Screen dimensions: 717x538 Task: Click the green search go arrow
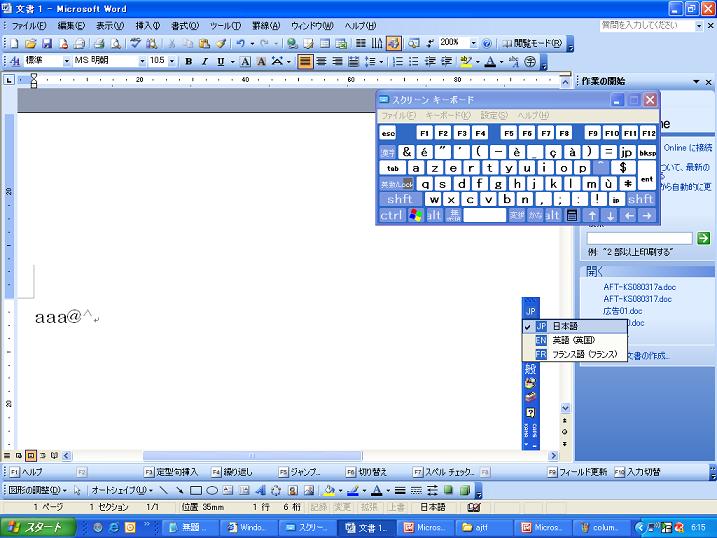pos(703,238)
